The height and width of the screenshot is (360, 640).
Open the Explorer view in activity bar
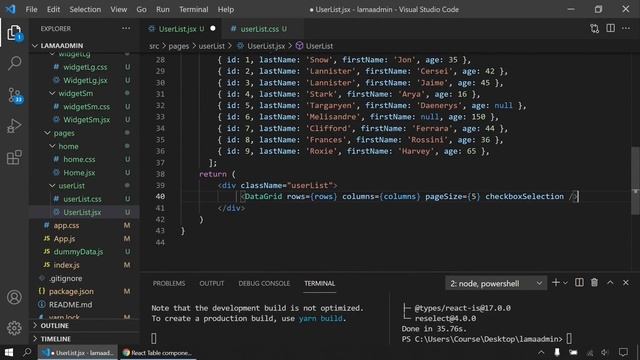pos(14,33)
